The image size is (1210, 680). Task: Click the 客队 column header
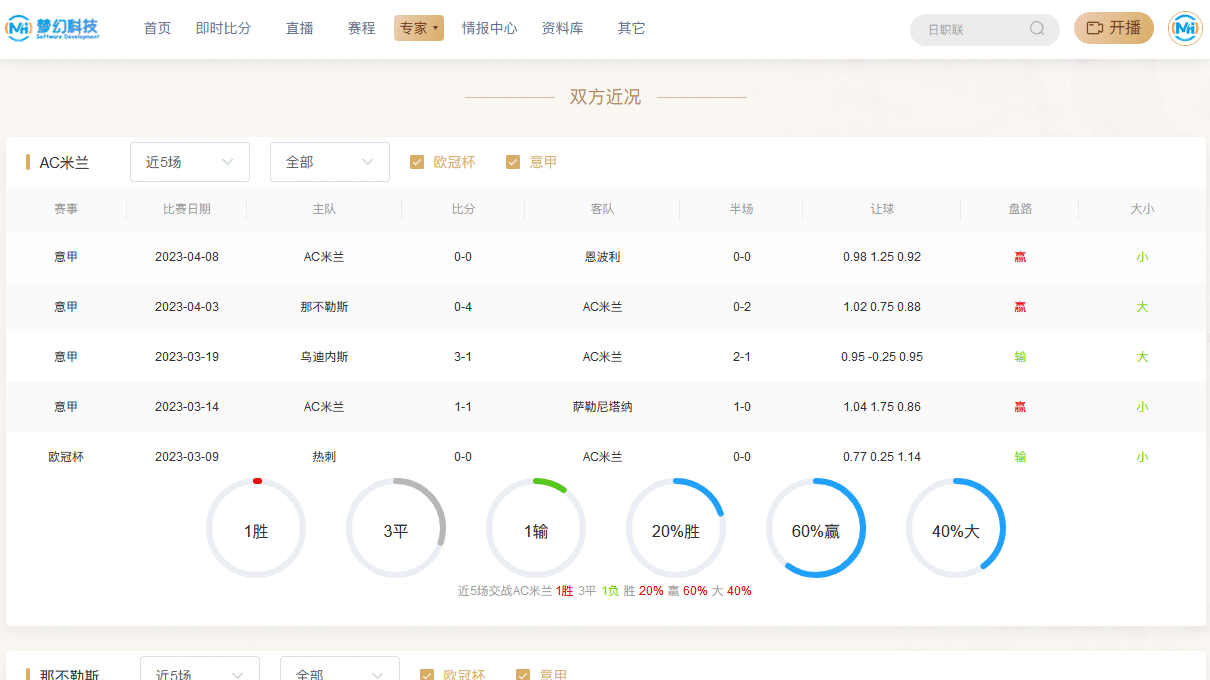[x=602, y=209]
